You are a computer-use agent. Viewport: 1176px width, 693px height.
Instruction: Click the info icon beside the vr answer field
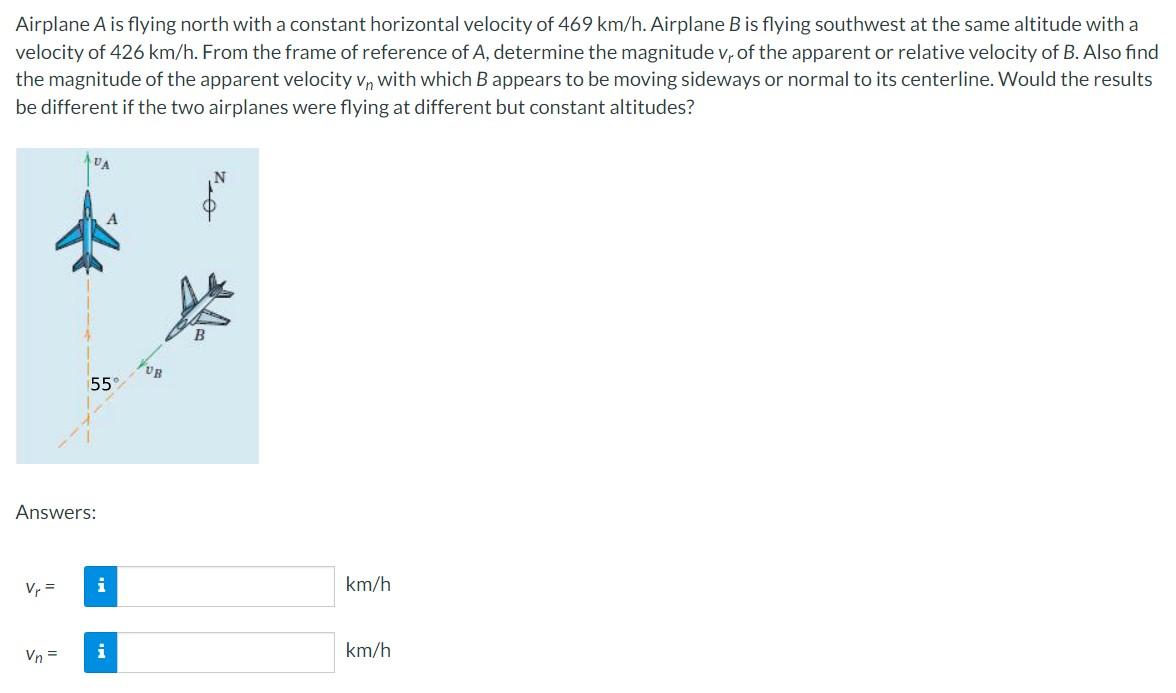pyautogui.click(x=100, y=585)
